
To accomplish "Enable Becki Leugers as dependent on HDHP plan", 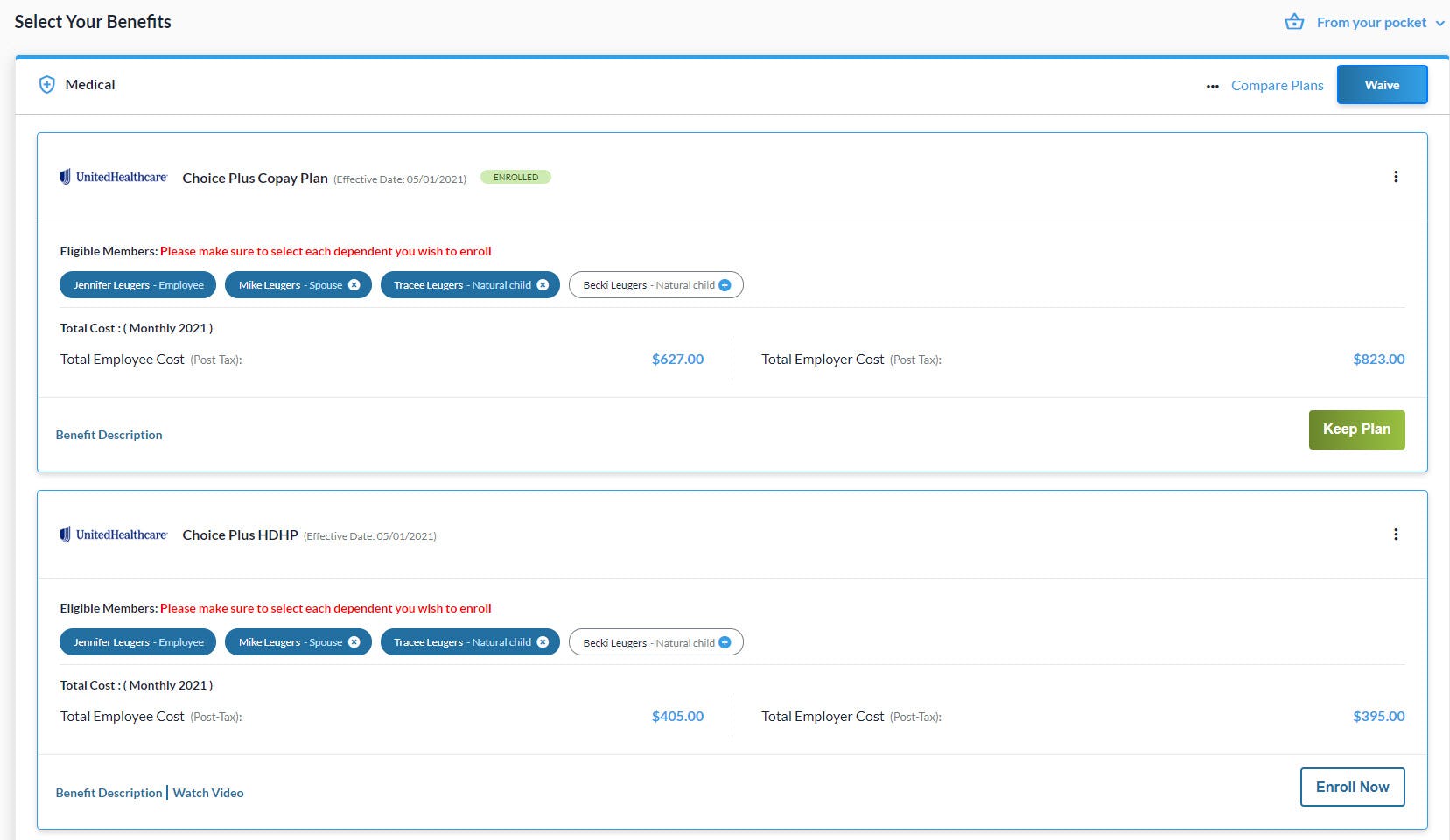I will (725, 641).
